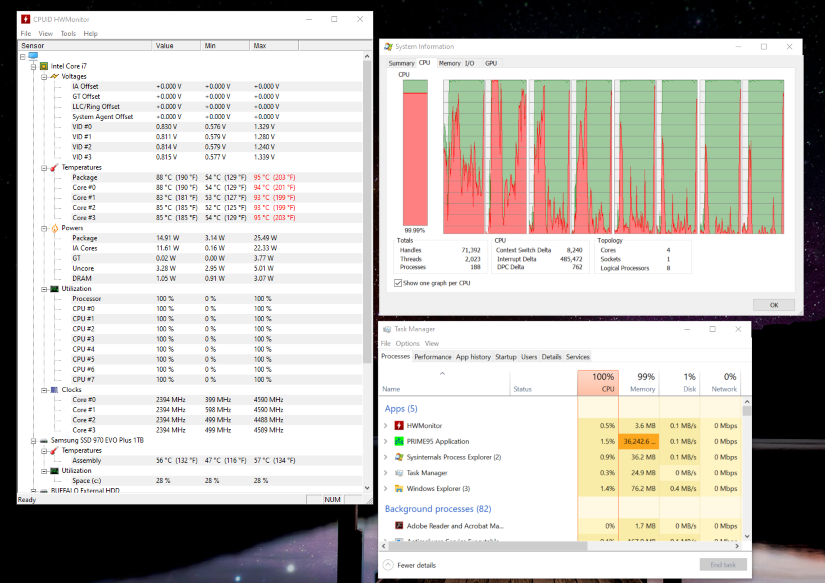
Task: Click the chip icon beside CPU Utilization
Action: tap(54, 289)
